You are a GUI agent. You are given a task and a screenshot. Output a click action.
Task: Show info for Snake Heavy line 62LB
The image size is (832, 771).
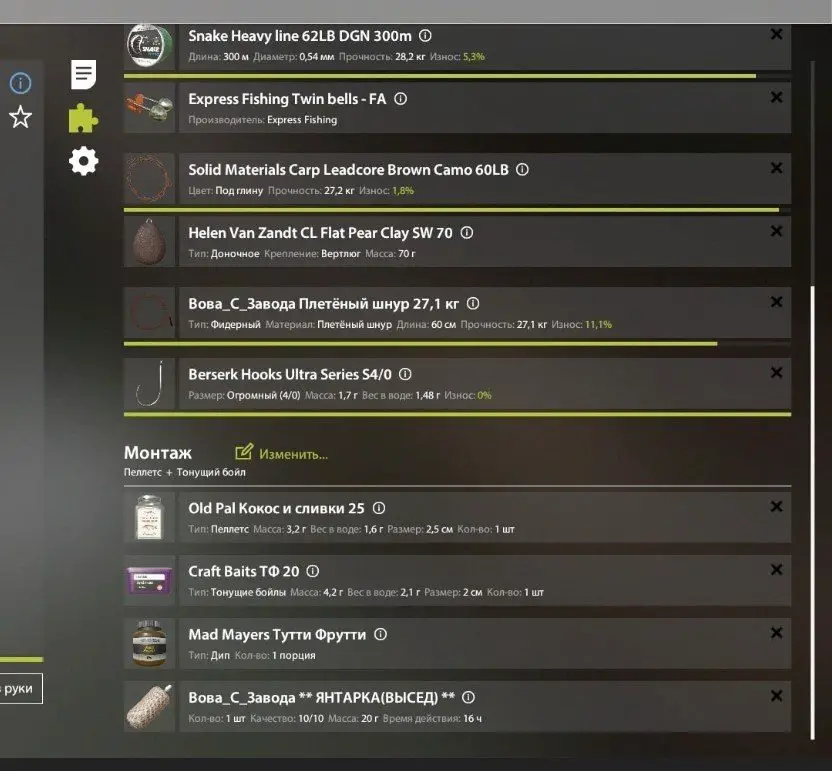tap(425, 36)
